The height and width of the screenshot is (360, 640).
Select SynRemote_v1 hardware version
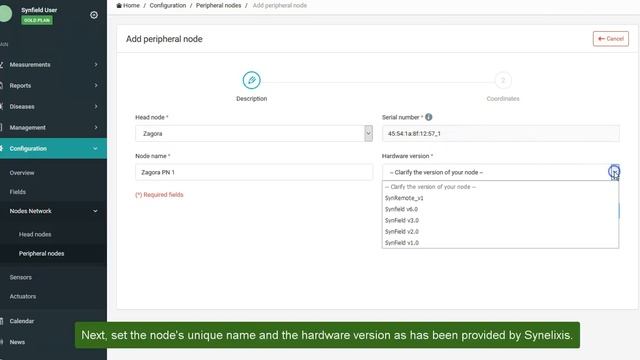(500, 198)
